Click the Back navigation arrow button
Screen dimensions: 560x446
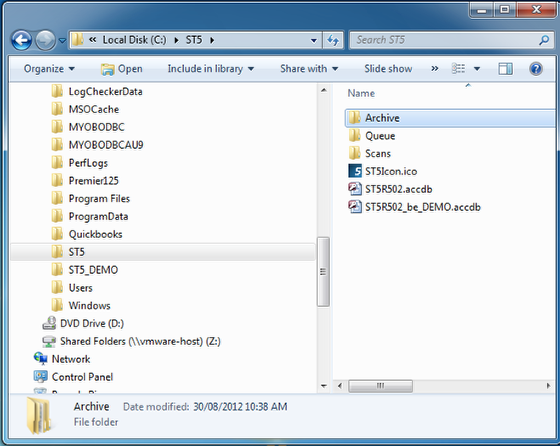tap(21, 40)
